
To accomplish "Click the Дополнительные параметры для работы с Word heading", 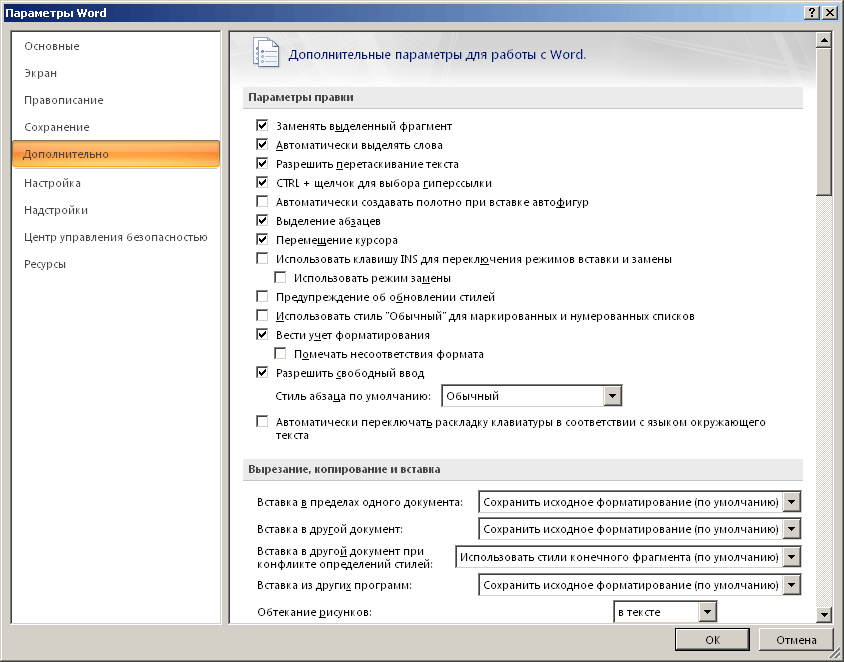I will [437, 54].
